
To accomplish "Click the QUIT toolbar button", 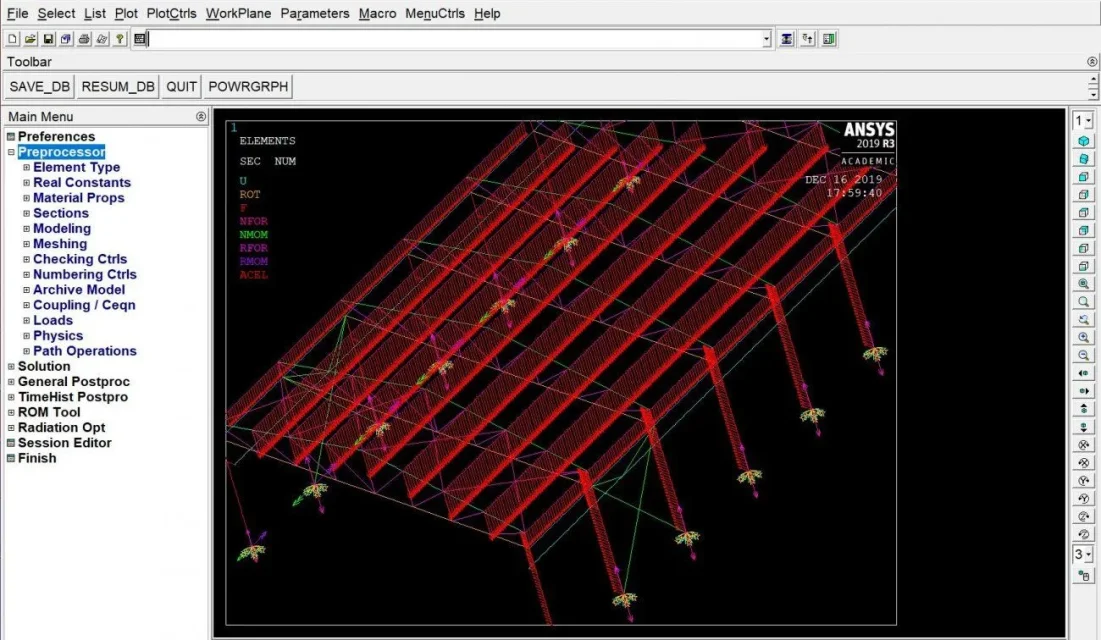I will click(181, 86).
